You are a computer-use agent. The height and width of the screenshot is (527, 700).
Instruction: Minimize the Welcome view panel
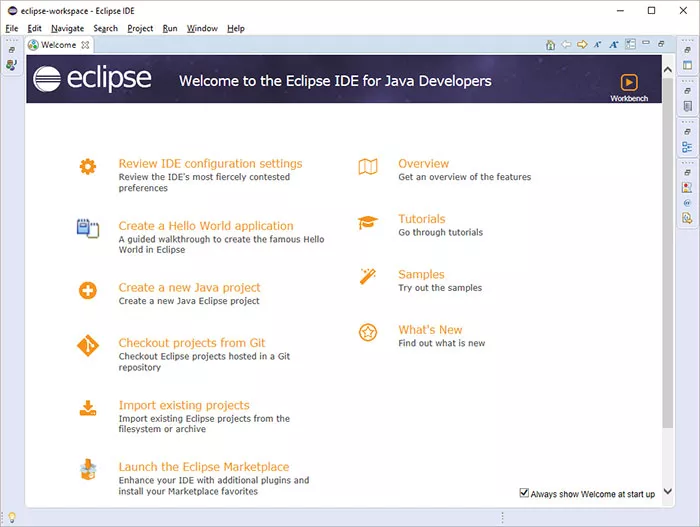coord(646,43)
